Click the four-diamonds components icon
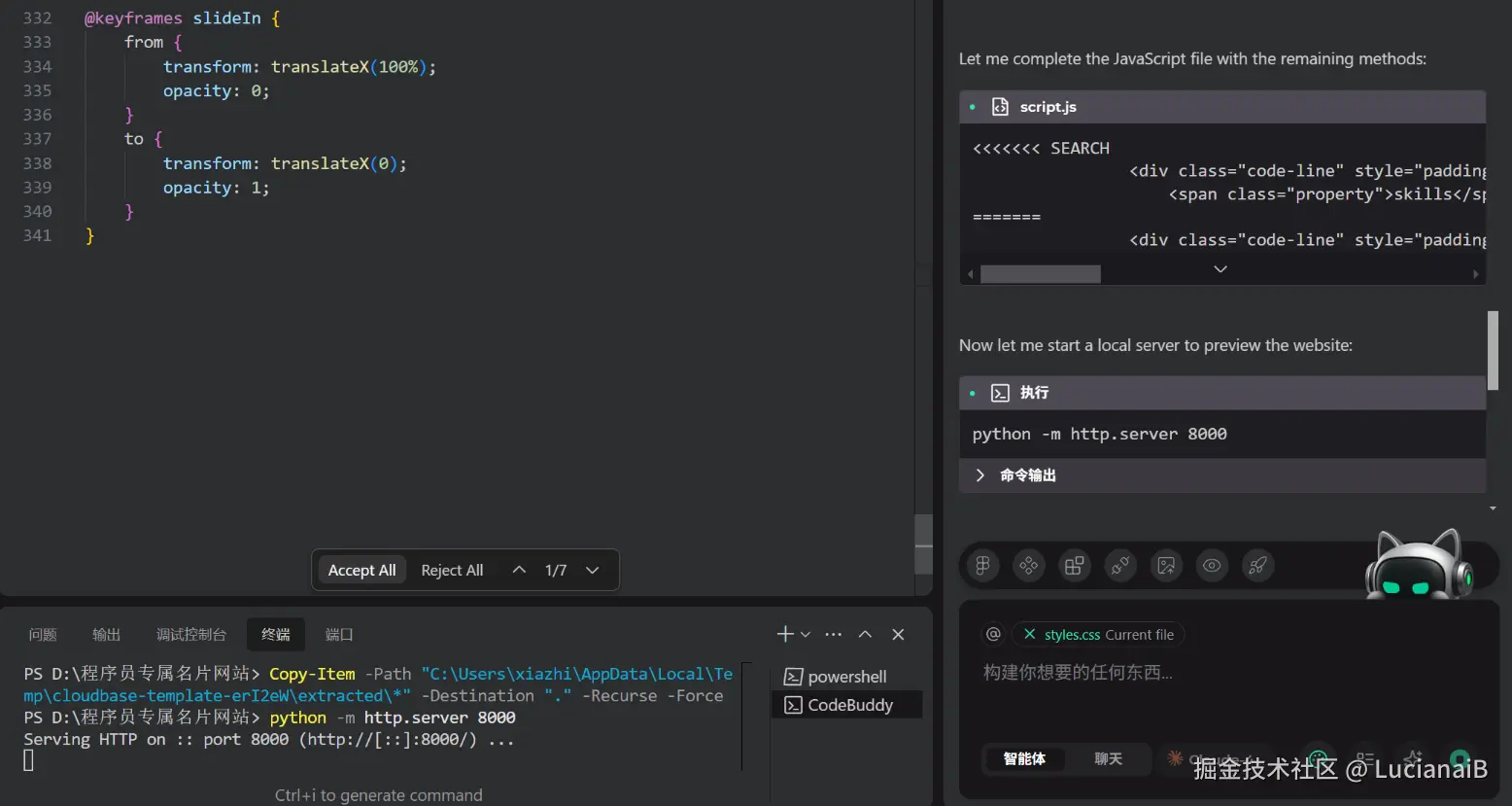The width and height of the screenshot is (1512, 806). pyautogui.click(x=1028, y=566)
